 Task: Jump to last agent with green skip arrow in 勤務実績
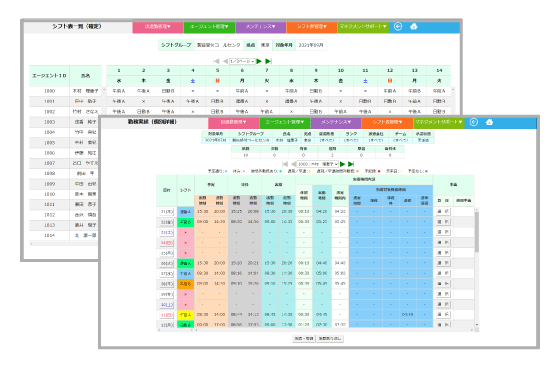[x=351, y=164]
